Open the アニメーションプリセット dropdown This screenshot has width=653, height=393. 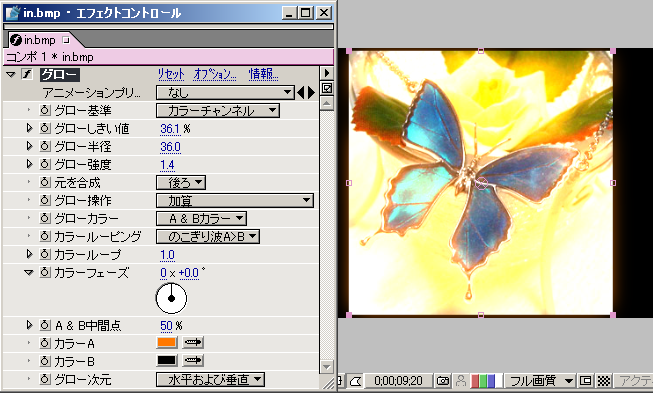click(x=225, y=92)
